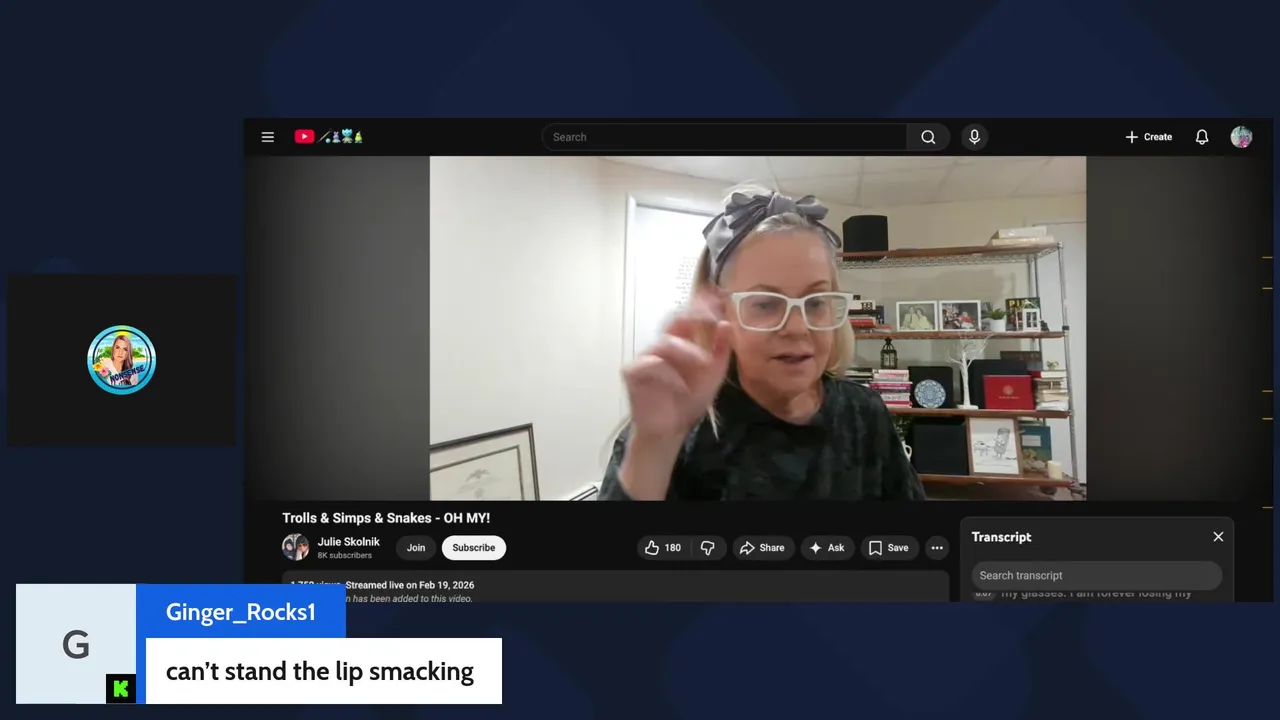Click the Ginger_Rocks1 chat username
This screenshot has width=1280, height=720.
[x=241, y=612]
